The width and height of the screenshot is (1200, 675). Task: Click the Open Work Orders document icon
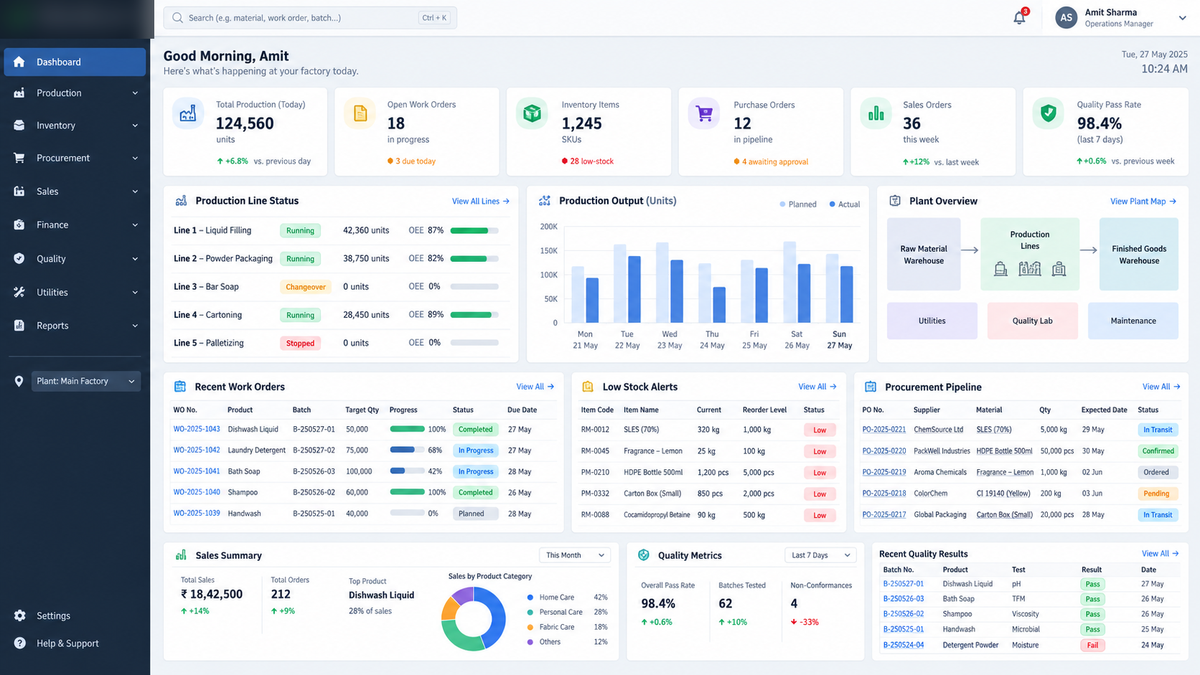358,113
